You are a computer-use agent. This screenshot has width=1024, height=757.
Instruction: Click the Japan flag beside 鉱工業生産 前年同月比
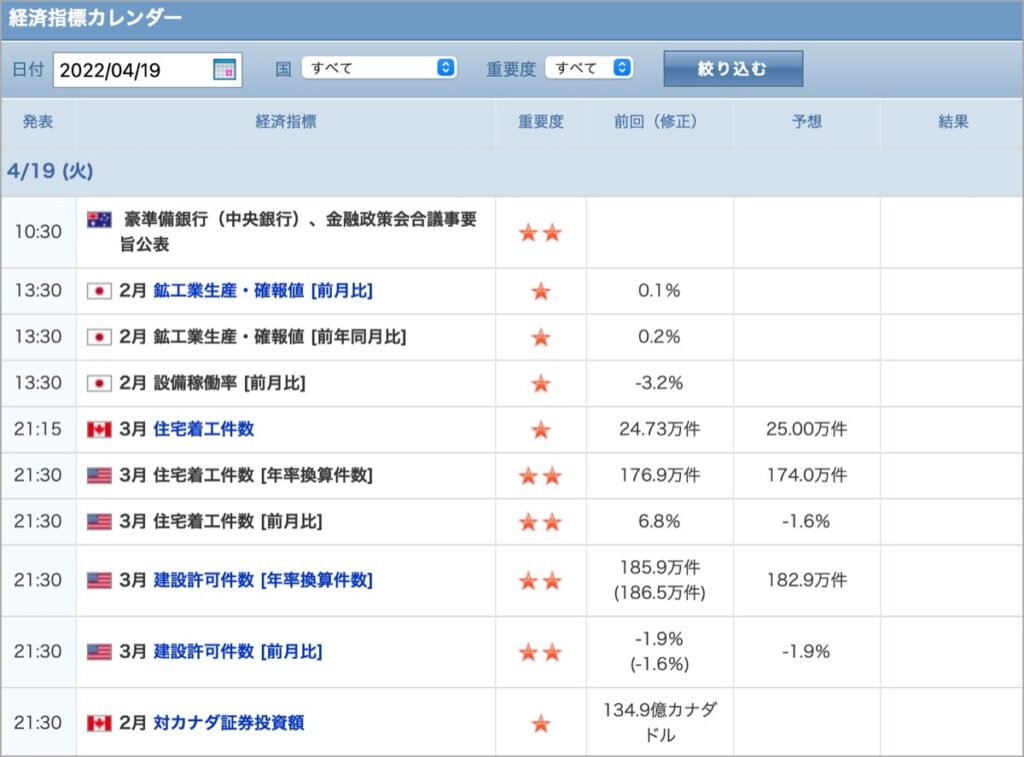click(x=99, y=337)
